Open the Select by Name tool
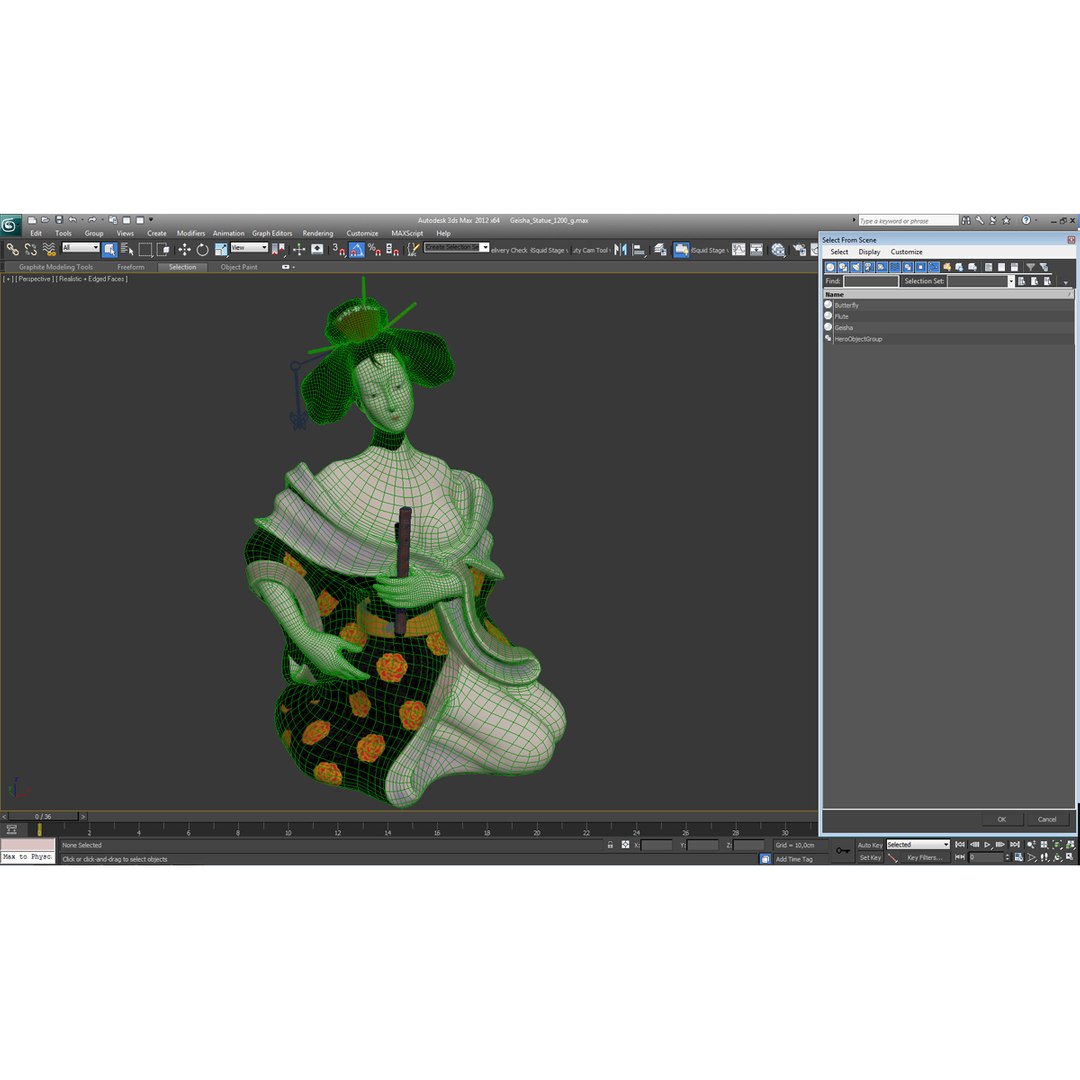1080x1080 pixels. (x=127, y=249)
